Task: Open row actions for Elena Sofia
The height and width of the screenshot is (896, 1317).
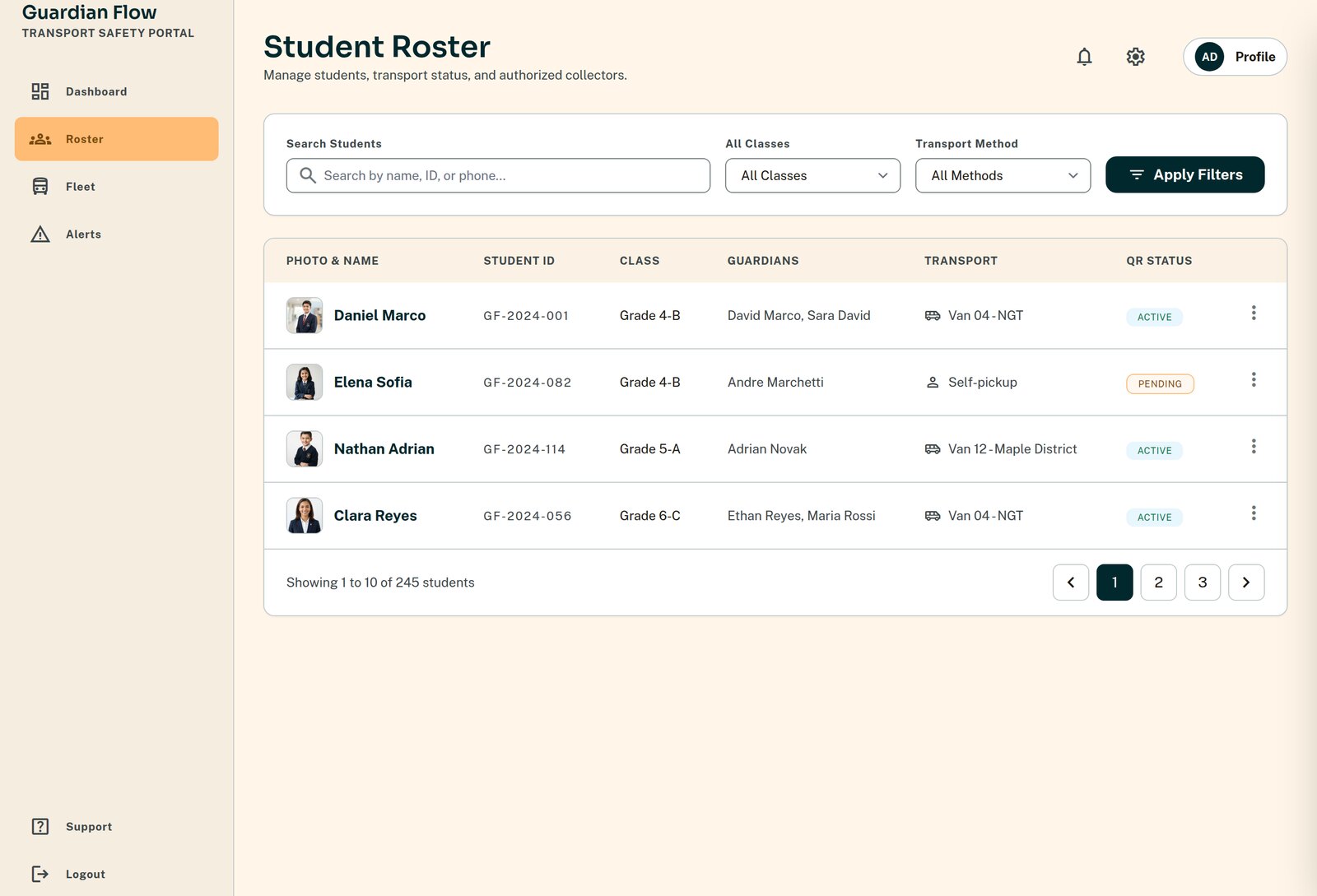Action: pyautogui.click(x=1254, y=379)
